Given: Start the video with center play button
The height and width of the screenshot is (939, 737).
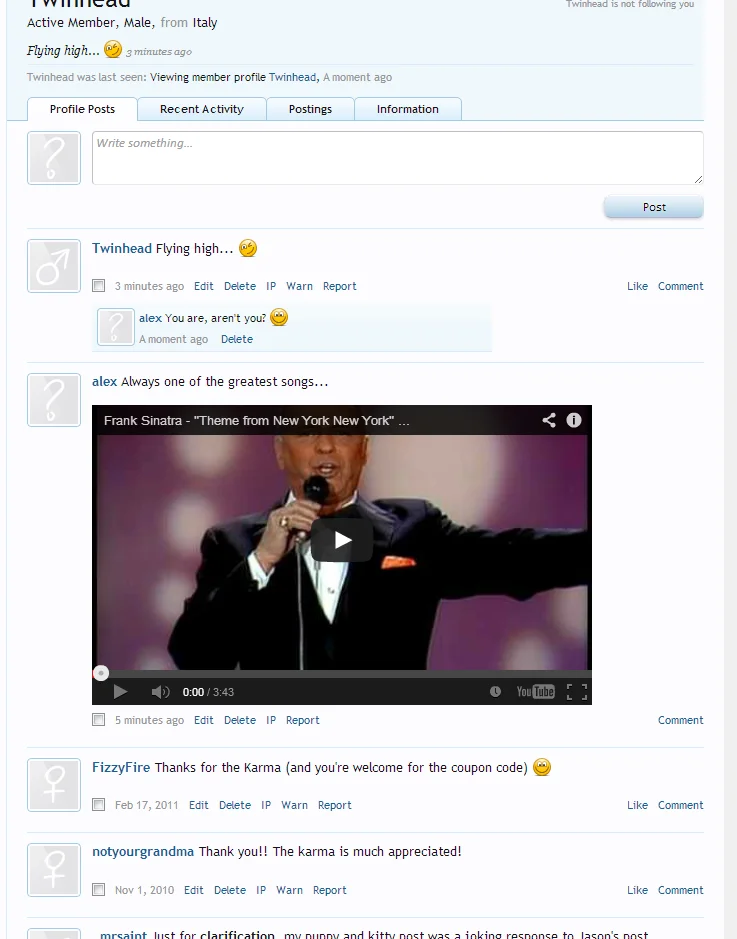Looking at the screenshot, I should coord(342,540).
